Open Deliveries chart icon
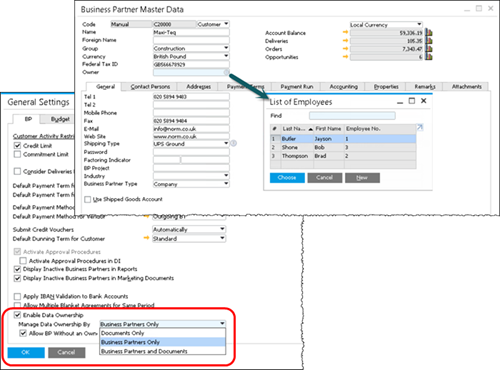500x370 pixels. click(x=429, y=41)
